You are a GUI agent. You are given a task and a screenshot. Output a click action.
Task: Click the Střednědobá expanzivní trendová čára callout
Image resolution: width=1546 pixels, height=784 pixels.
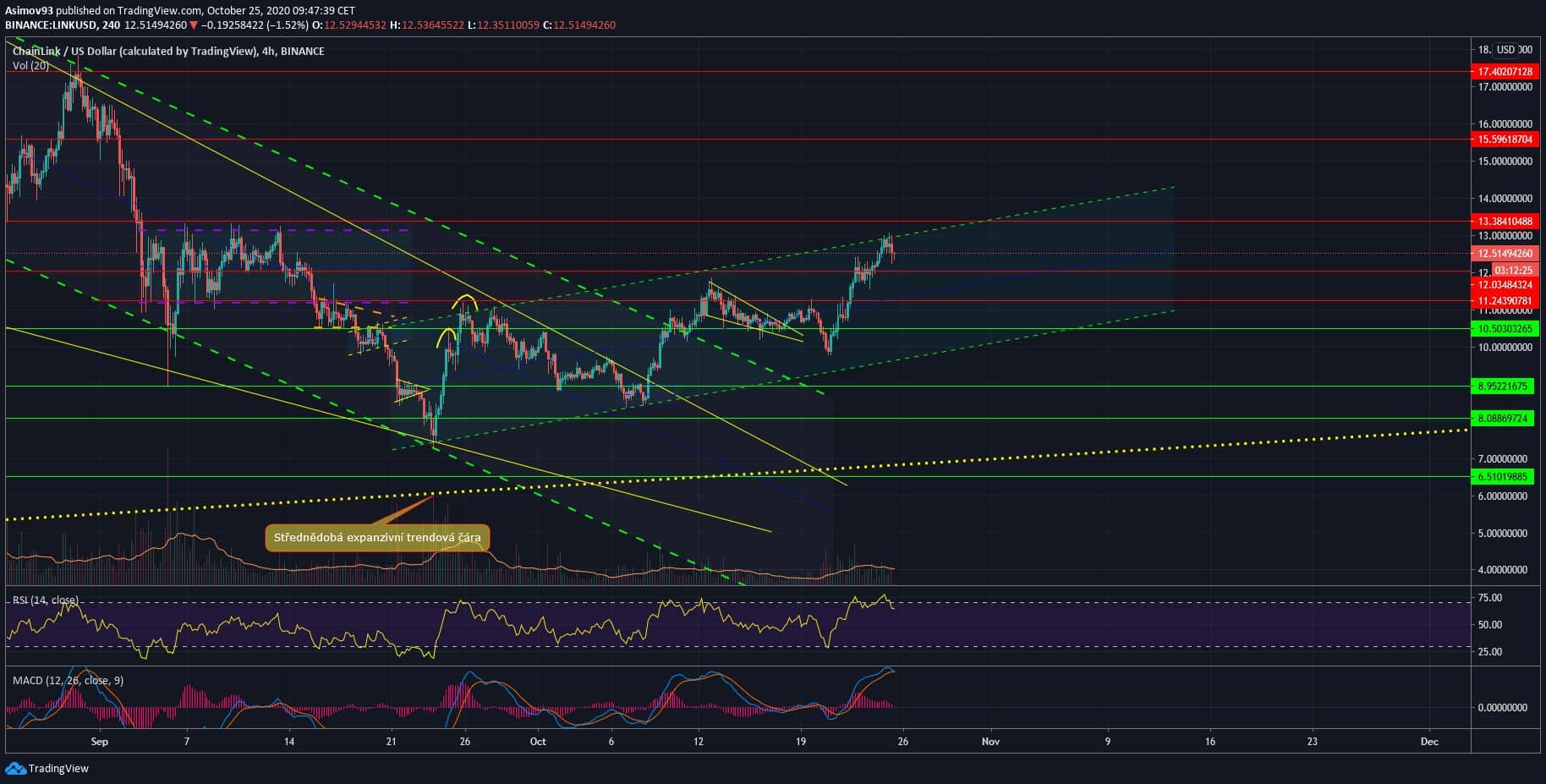coord(377,538)
